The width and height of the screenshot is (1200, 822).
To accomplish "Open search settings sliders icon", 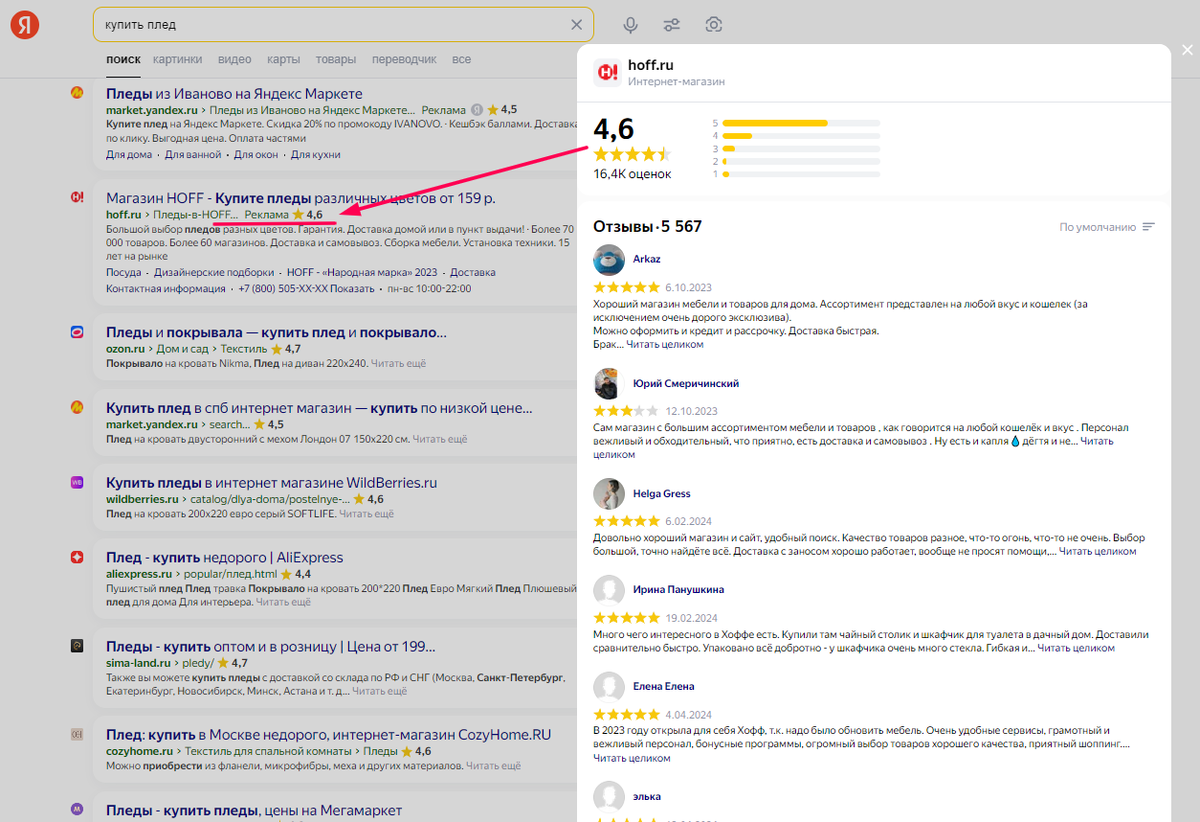I will [x=672, y=25].
